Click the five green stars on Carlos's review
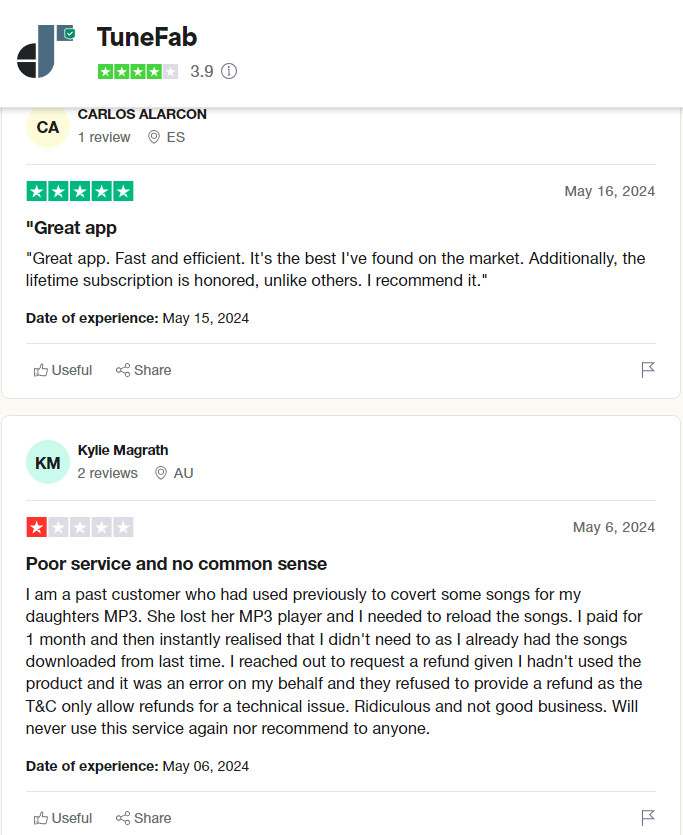Image resolution: width=683 pixels, height=835 pixels. click(80, 191)
